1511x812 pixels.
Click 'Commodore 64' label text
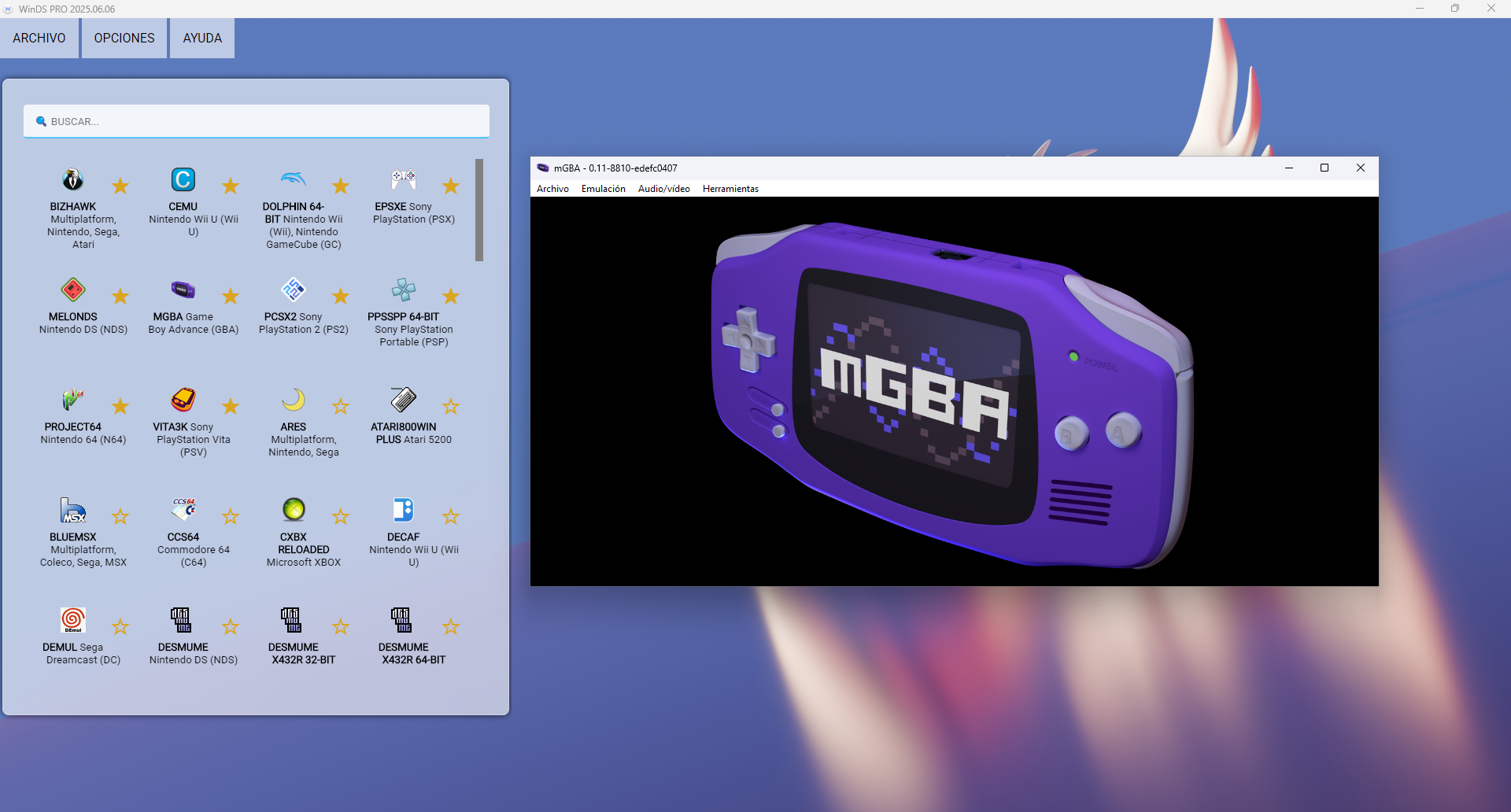click(194, 550)
